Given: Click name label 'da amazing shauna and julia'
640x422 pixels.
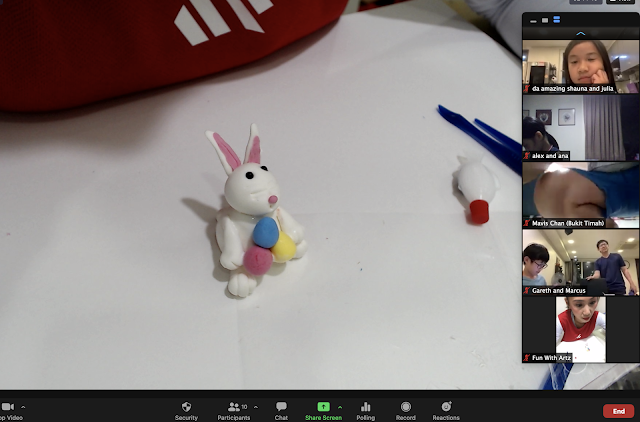Looking at the screenshot, I should (x=573, y=89).
